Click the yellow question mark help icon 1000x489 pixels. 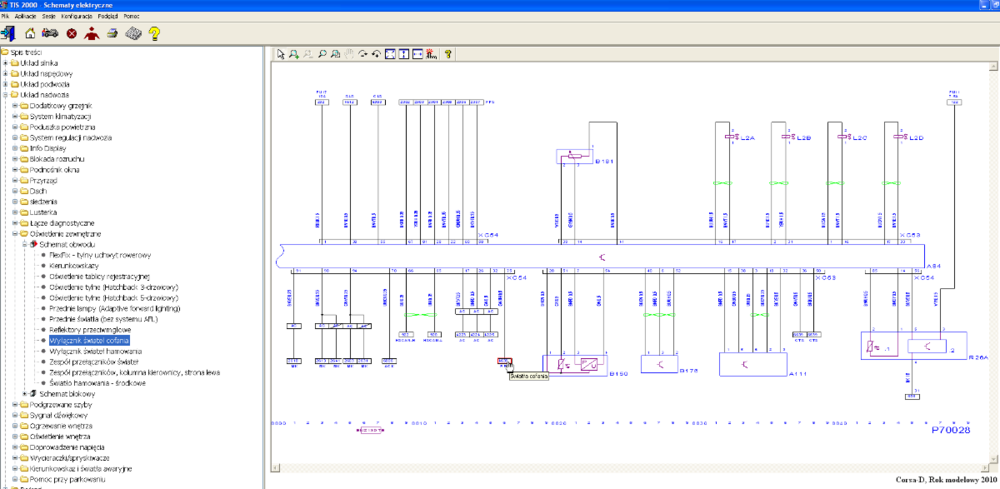[154, 33]
